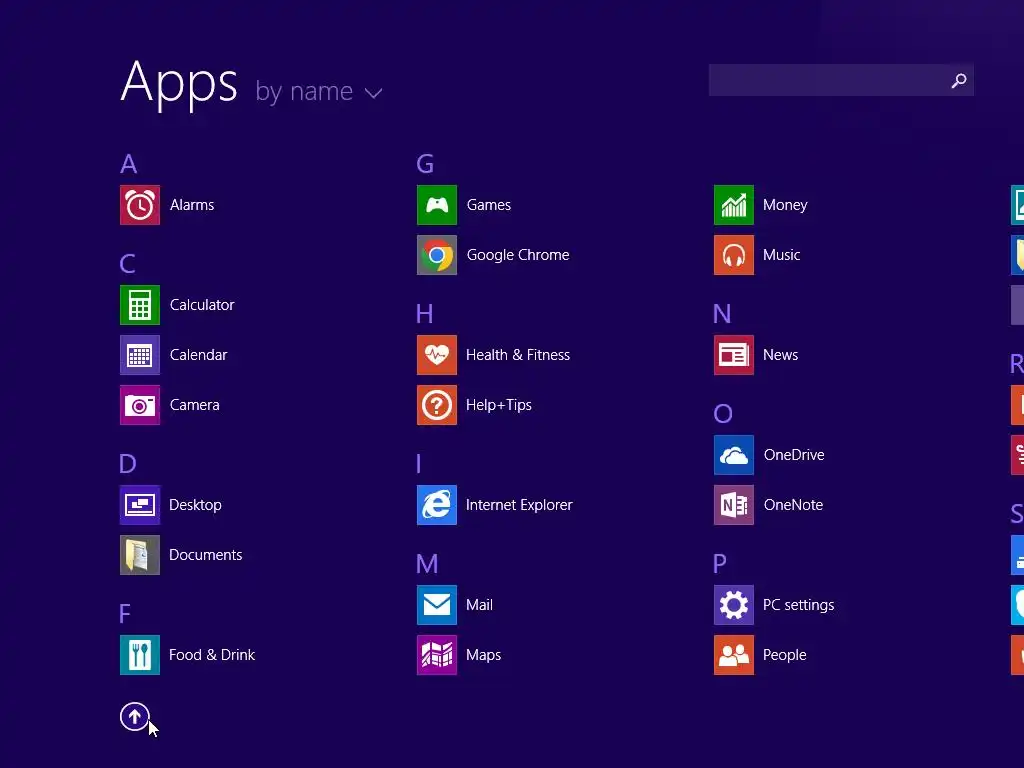Click the "PC settings" label text
Image resolution: width=1024 pixels, height=768 pixels.
coord(799,605)
